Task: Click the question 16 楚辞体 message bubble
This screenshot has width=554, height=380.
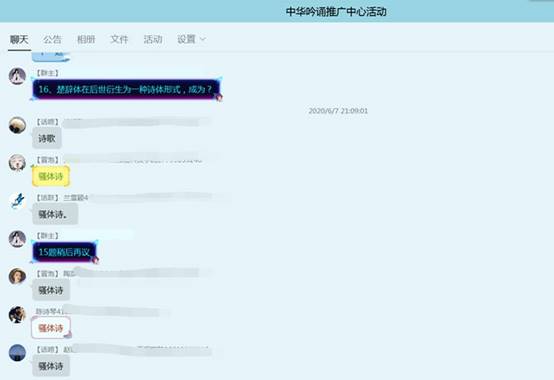Action: point(126,89)
